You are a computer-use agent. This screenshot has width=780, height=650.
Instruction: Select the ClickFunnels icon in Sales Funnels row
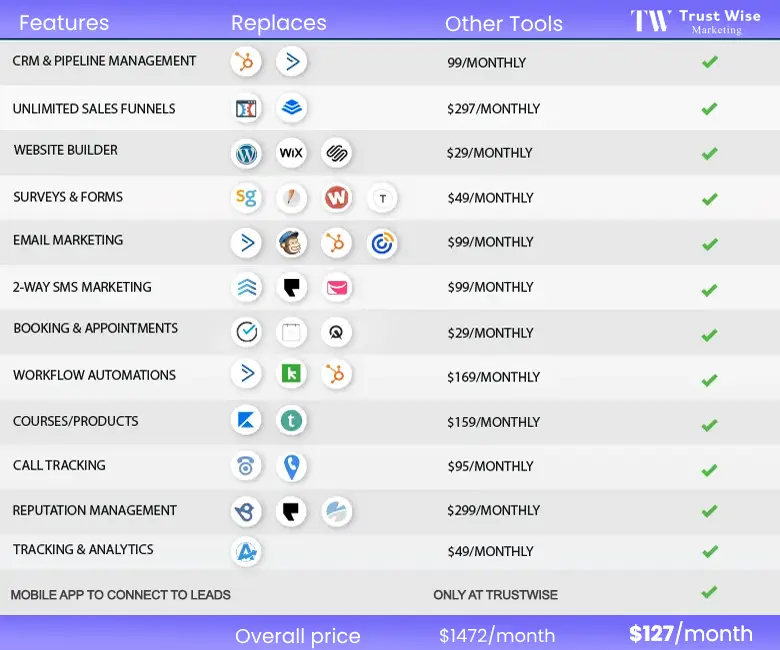point(246,108)
